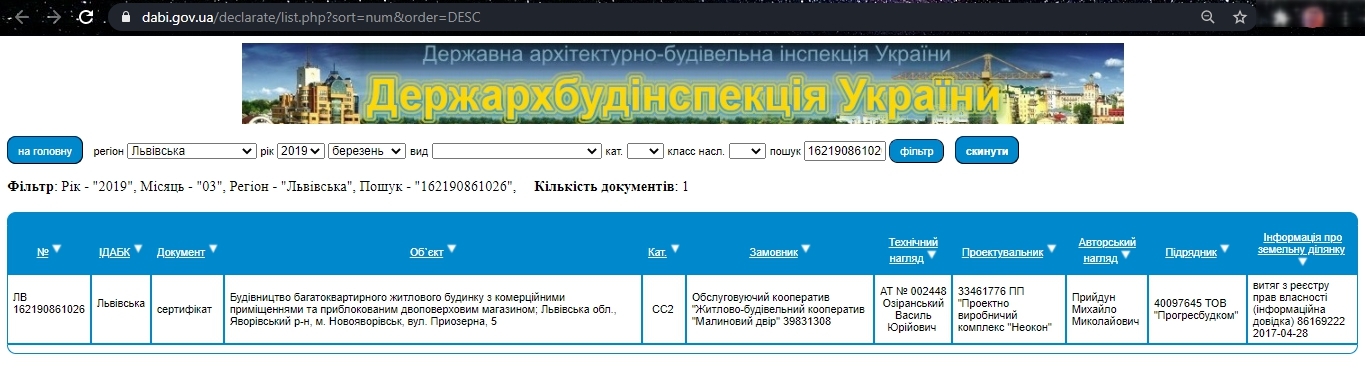Click the 'на головну' button
The height and width of the screenshot is (378, 1365).
tap(45, 151)
